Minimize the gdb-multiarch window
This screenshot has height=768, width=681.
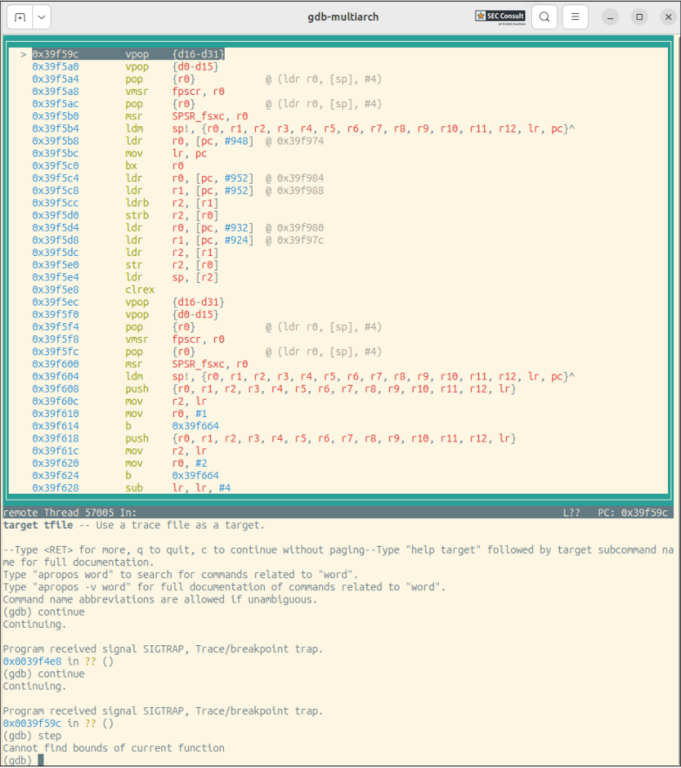coord(611,17)
